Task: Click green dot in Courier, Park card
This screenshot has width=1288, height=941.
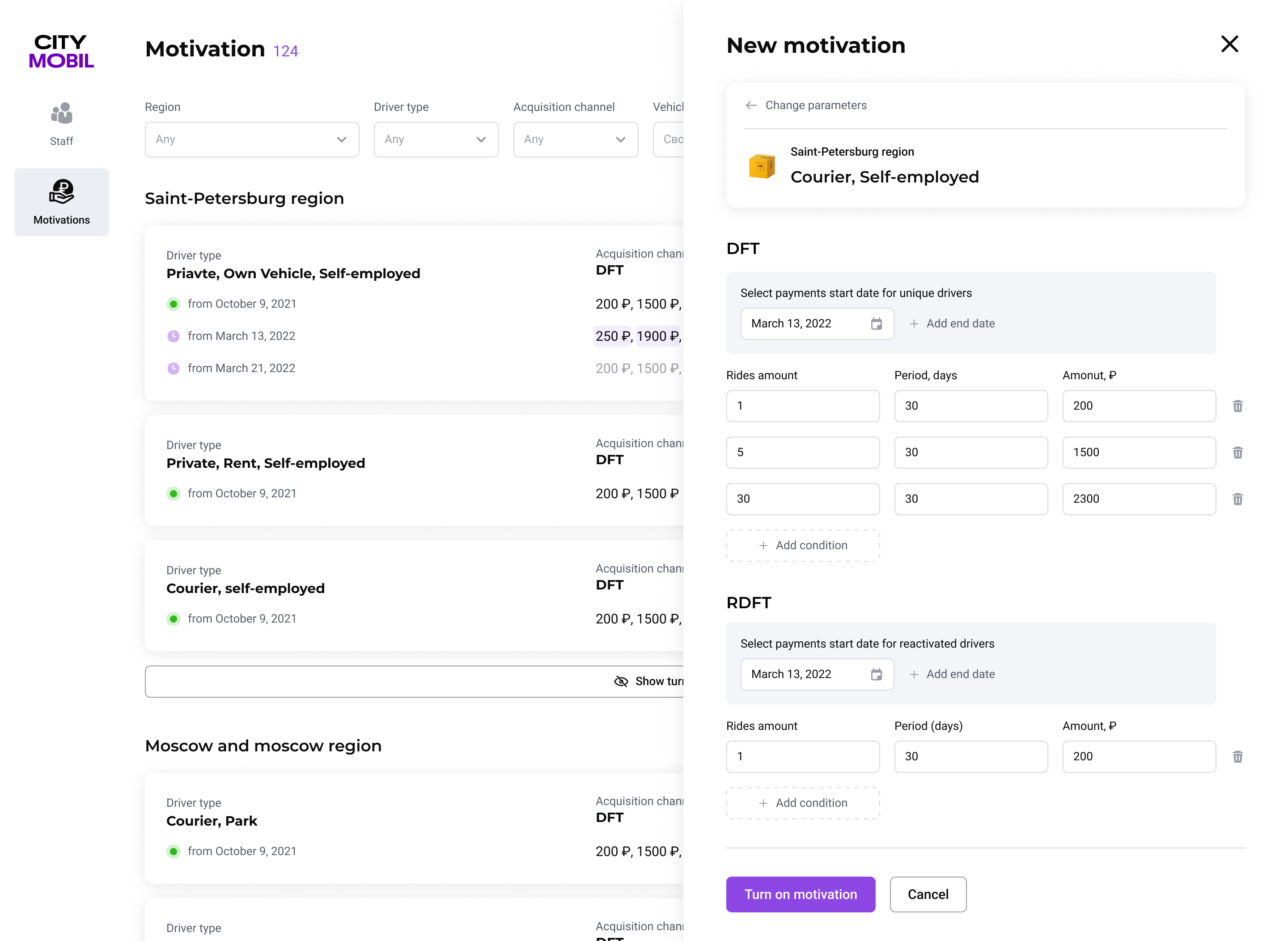Action: 173,851
